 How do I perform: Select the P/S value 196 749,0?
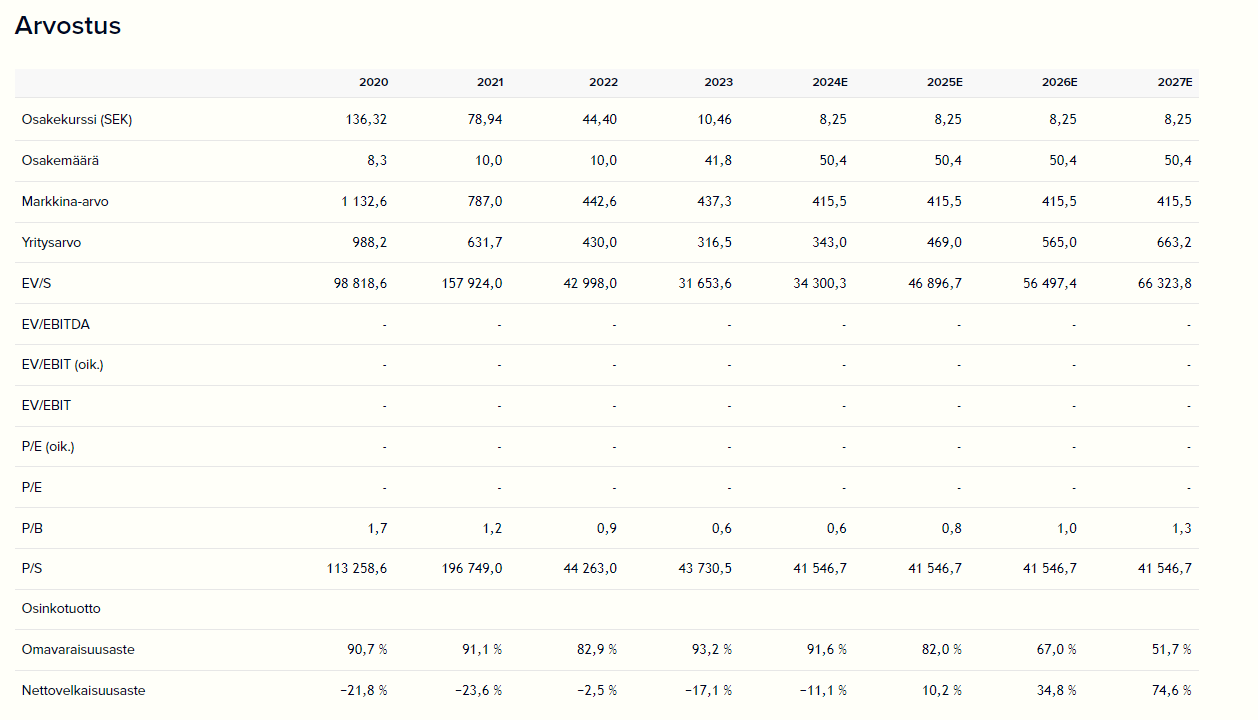point(470,568)
